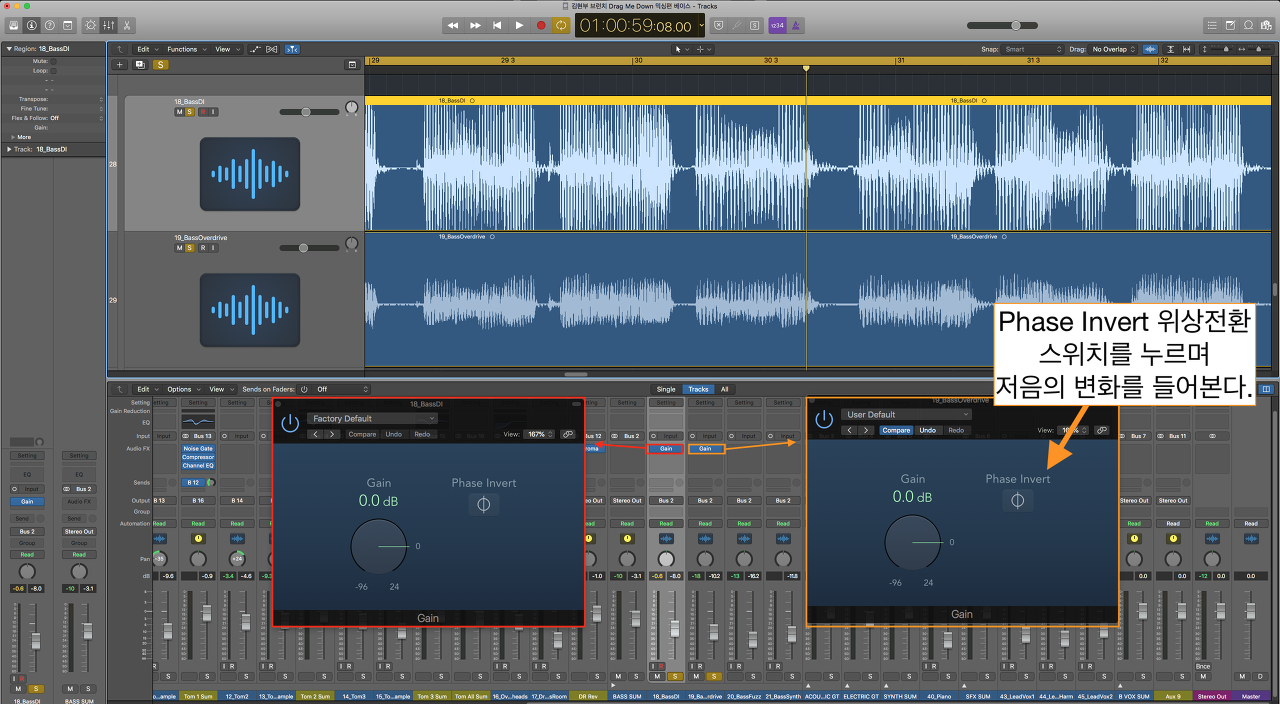Adjust the 18_BassDI track volume slider
Viewport: 1280px width, 704px height.
pyautogui.click(x=308, y=112)
